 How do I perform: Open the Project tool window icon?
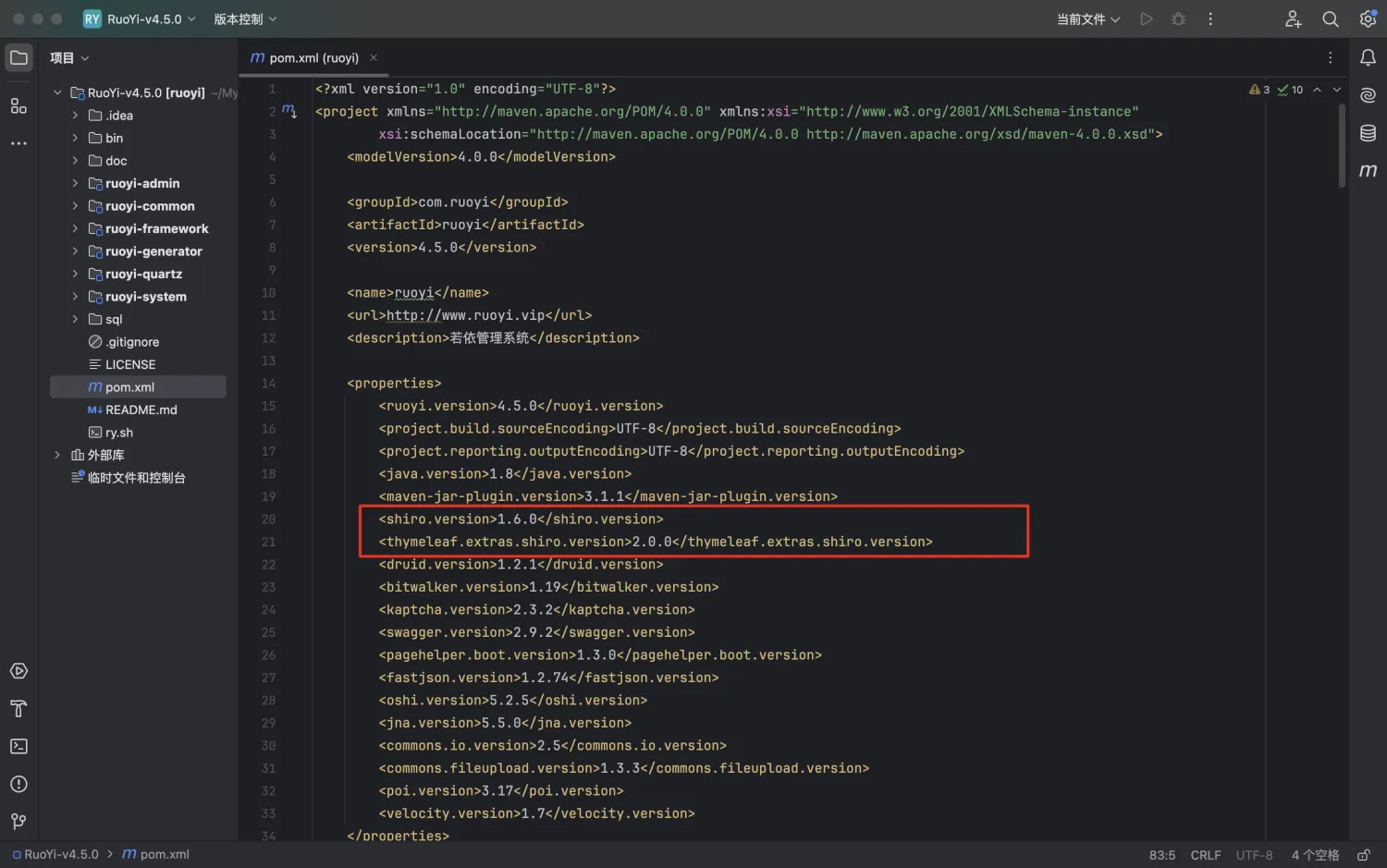pos(18,58)
